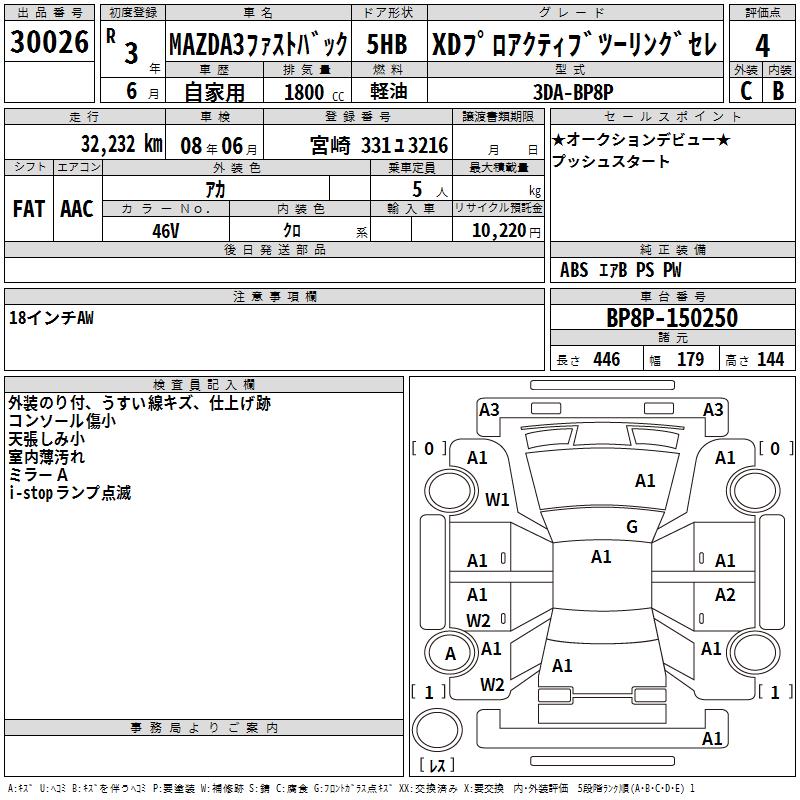
Task: Click the spare tire circle above レス
Action: [x=437, y=730]
